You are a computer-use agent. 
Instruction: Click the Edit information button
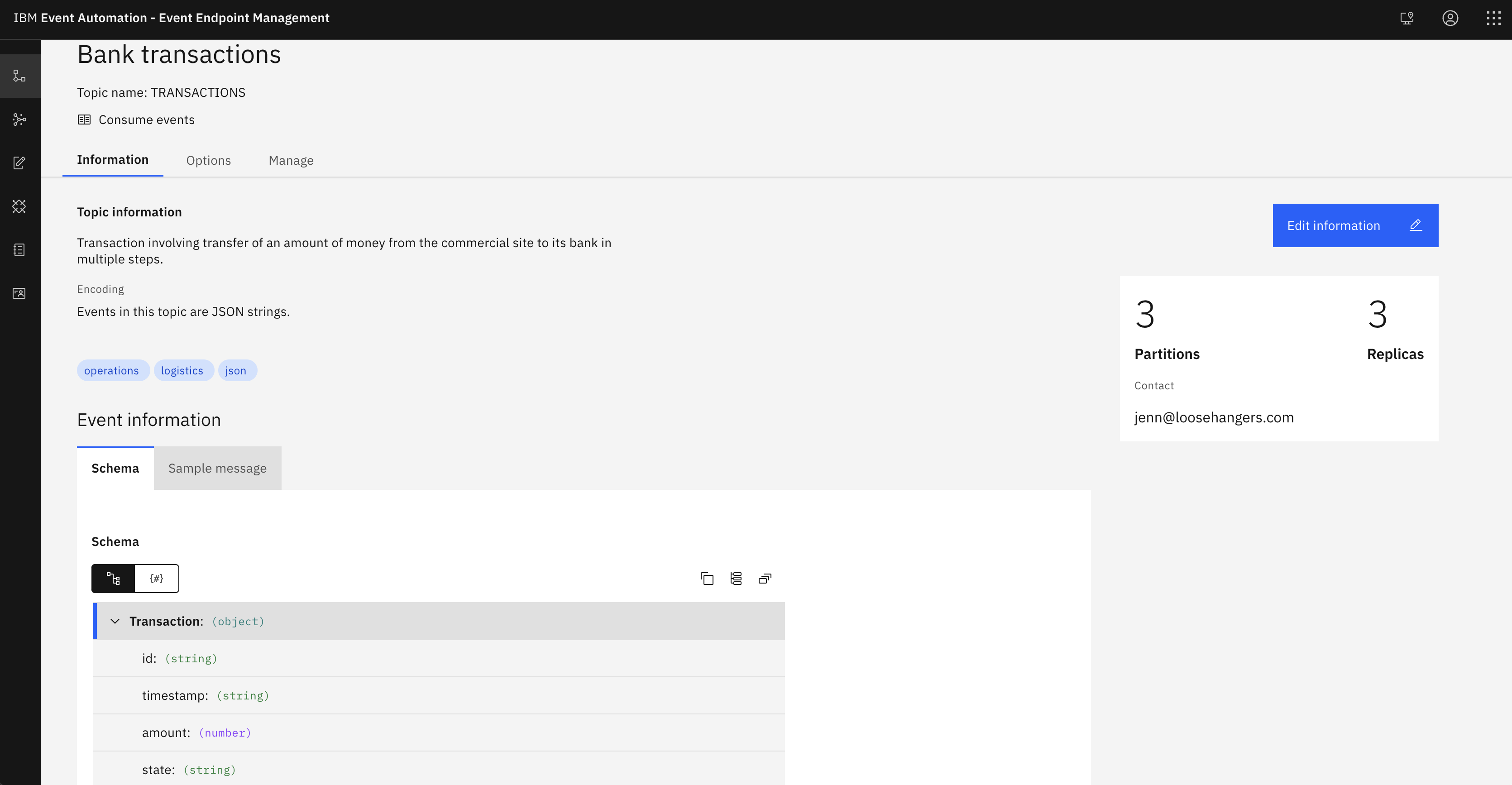1355,225
